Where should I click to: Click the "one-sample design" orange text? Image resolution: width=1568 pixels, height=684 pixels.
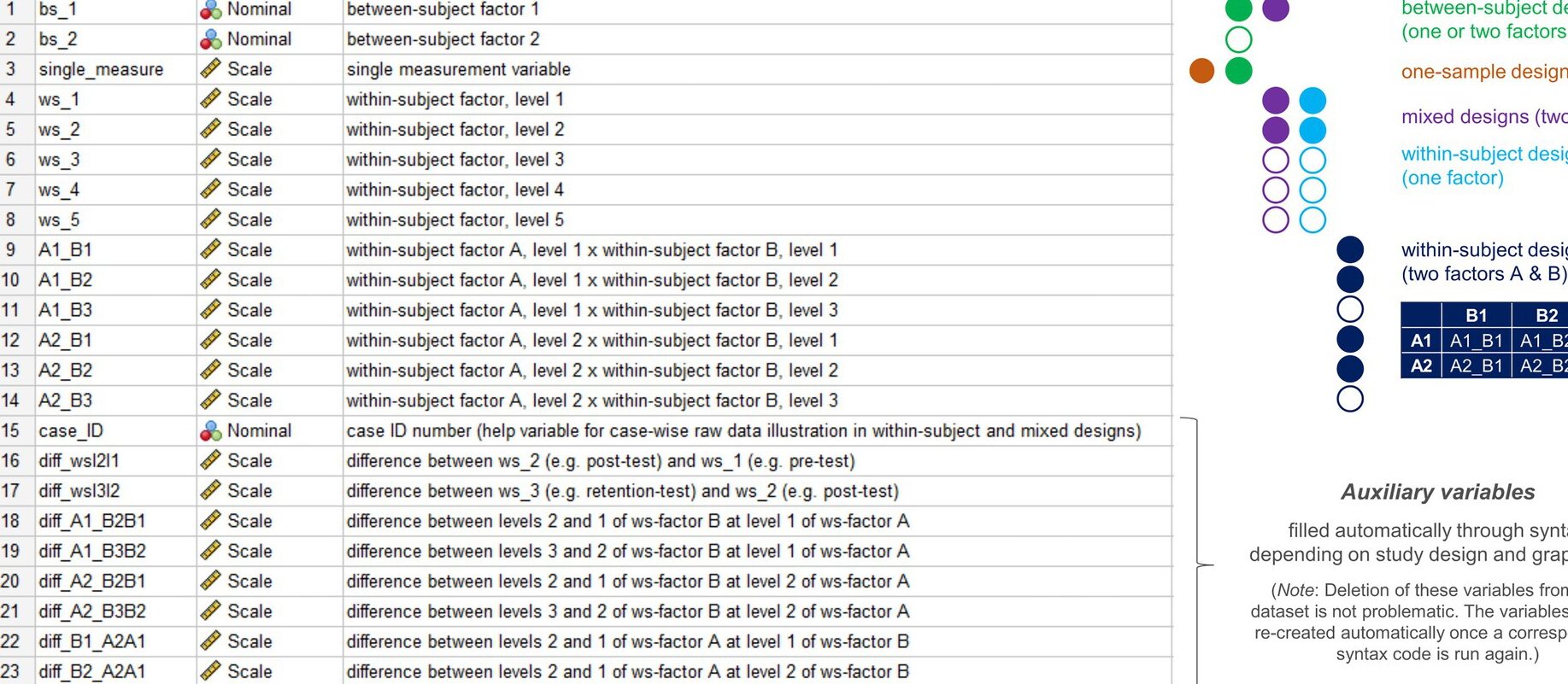click(1483, 72)
